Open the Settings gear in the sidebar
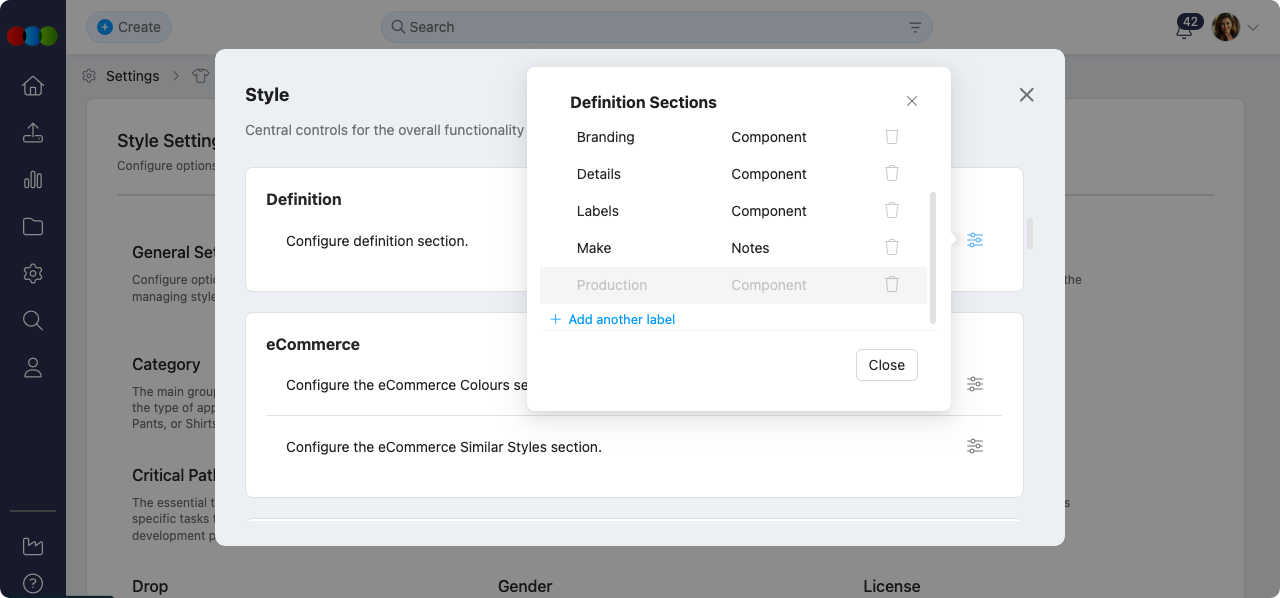The height and width of the screenshot is (598, 1280). point(32,273)
